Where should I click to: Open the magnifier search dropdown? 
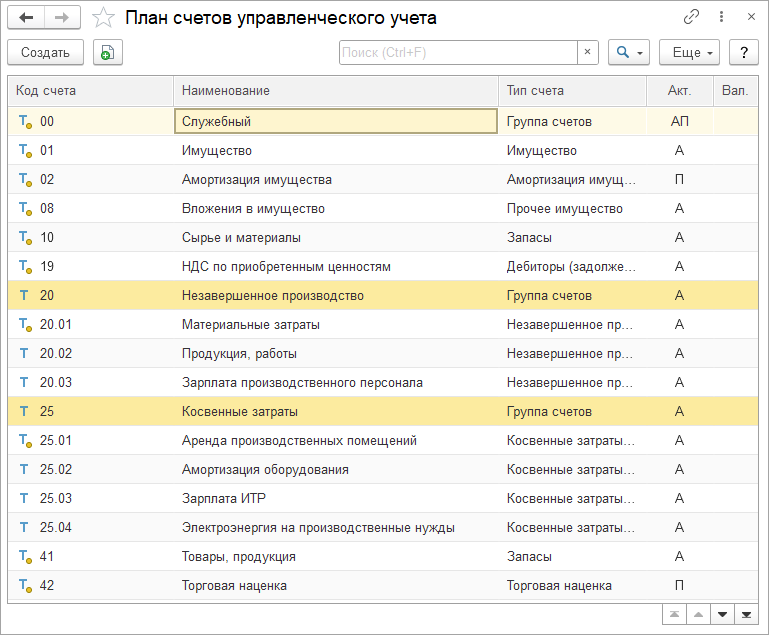(629, 53)
